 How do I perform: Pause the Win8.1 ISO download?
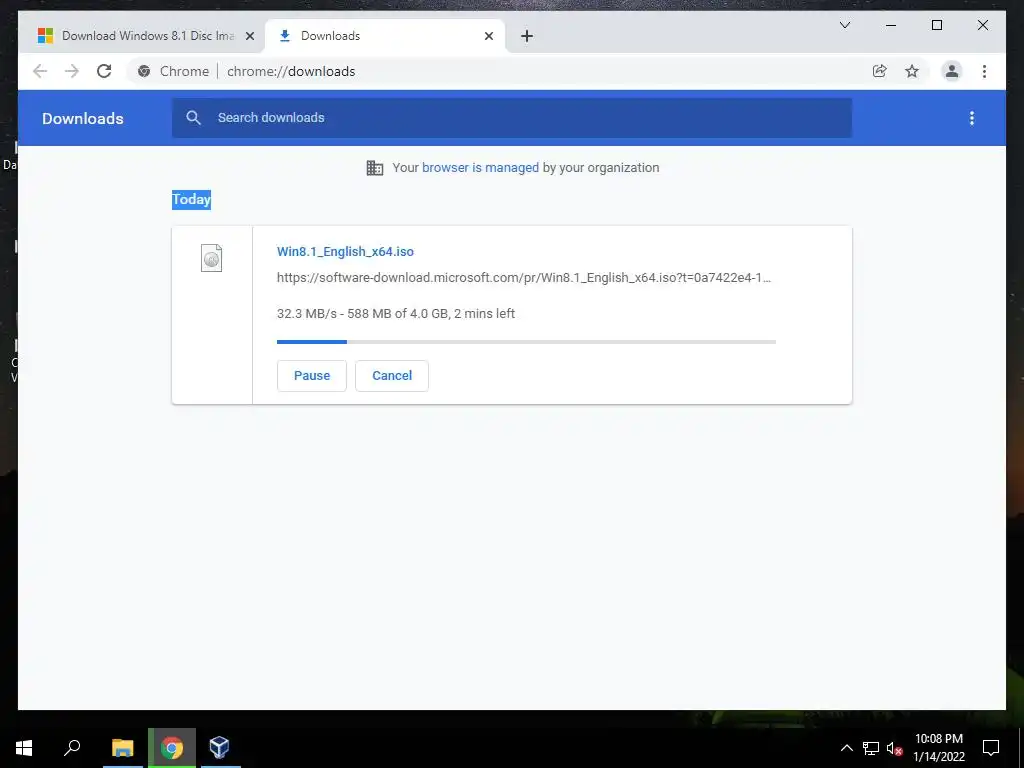click(x=312, y=376)
